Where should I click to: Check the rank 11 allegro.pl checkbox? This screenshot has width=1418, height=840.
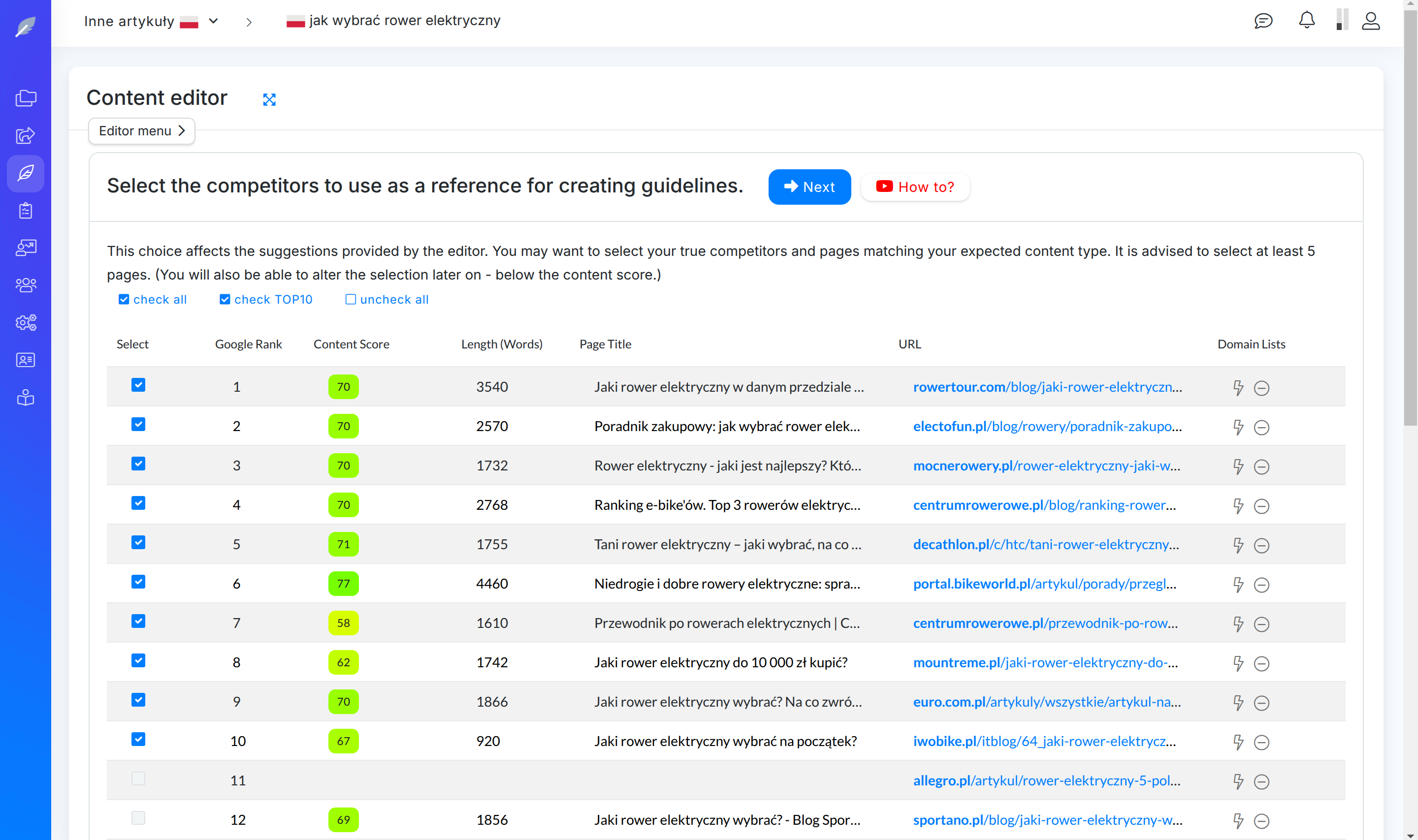[138, 778]
